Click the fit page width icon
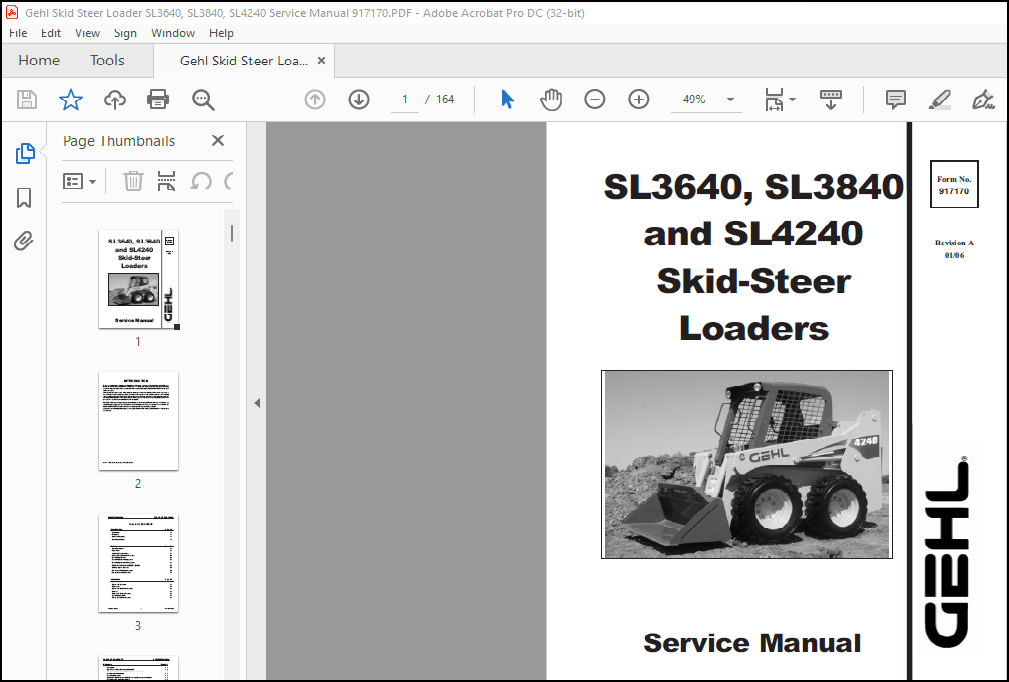Viewport: 1009px width, 682px height. click(x=774, y=100)
